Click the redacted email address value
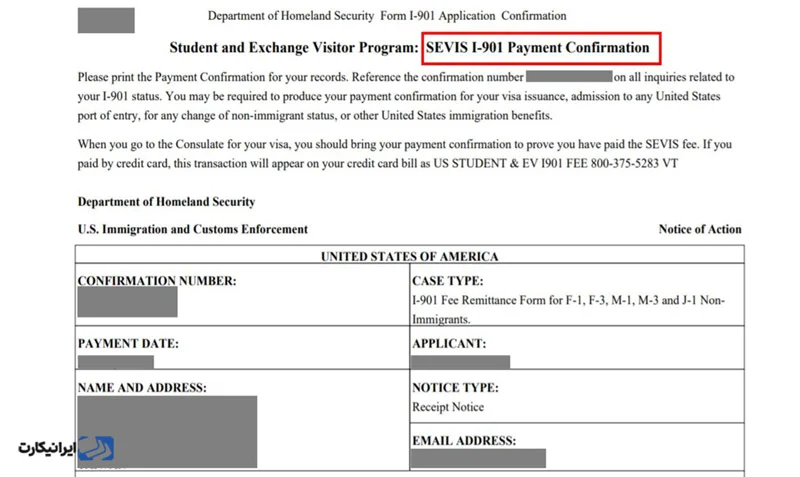800x477 pixels. click(479, 459)
